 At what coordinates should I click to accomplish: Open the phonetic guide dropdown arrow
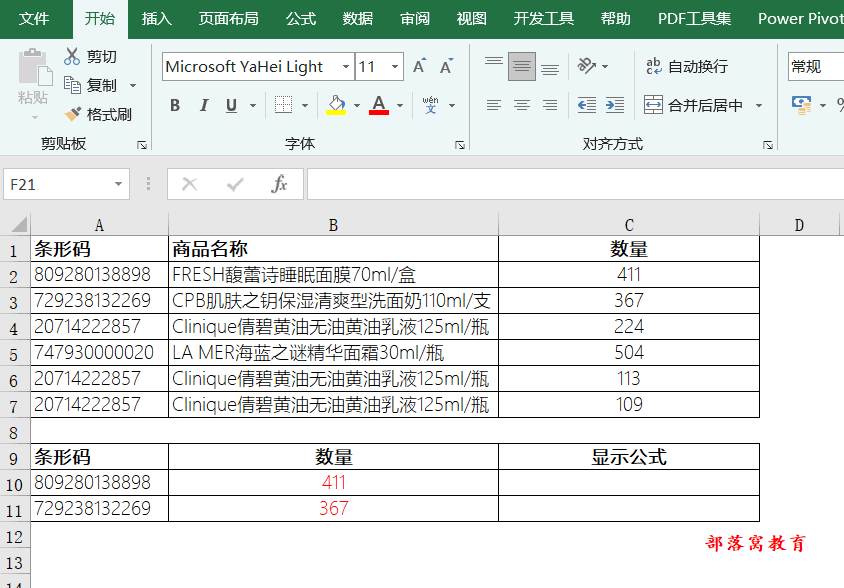[452, 106]
